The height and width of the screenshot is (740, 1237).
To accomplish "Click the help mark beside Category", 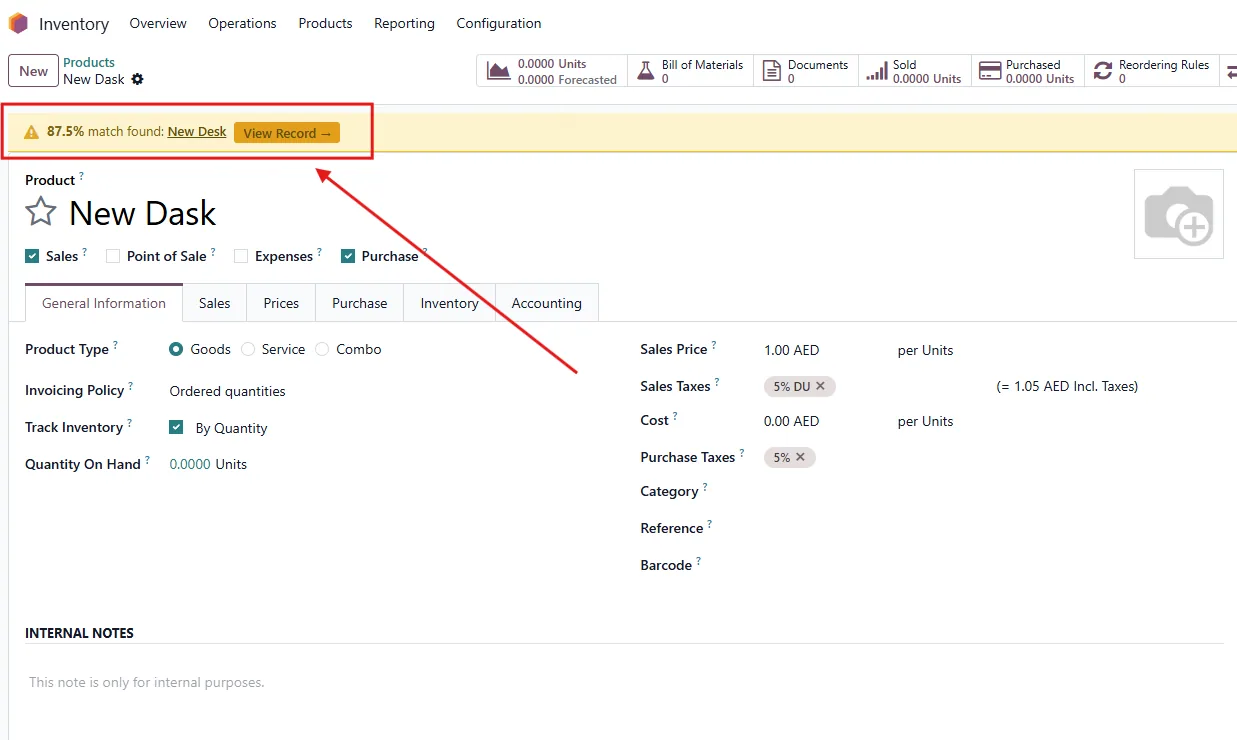I will point(705,487).
